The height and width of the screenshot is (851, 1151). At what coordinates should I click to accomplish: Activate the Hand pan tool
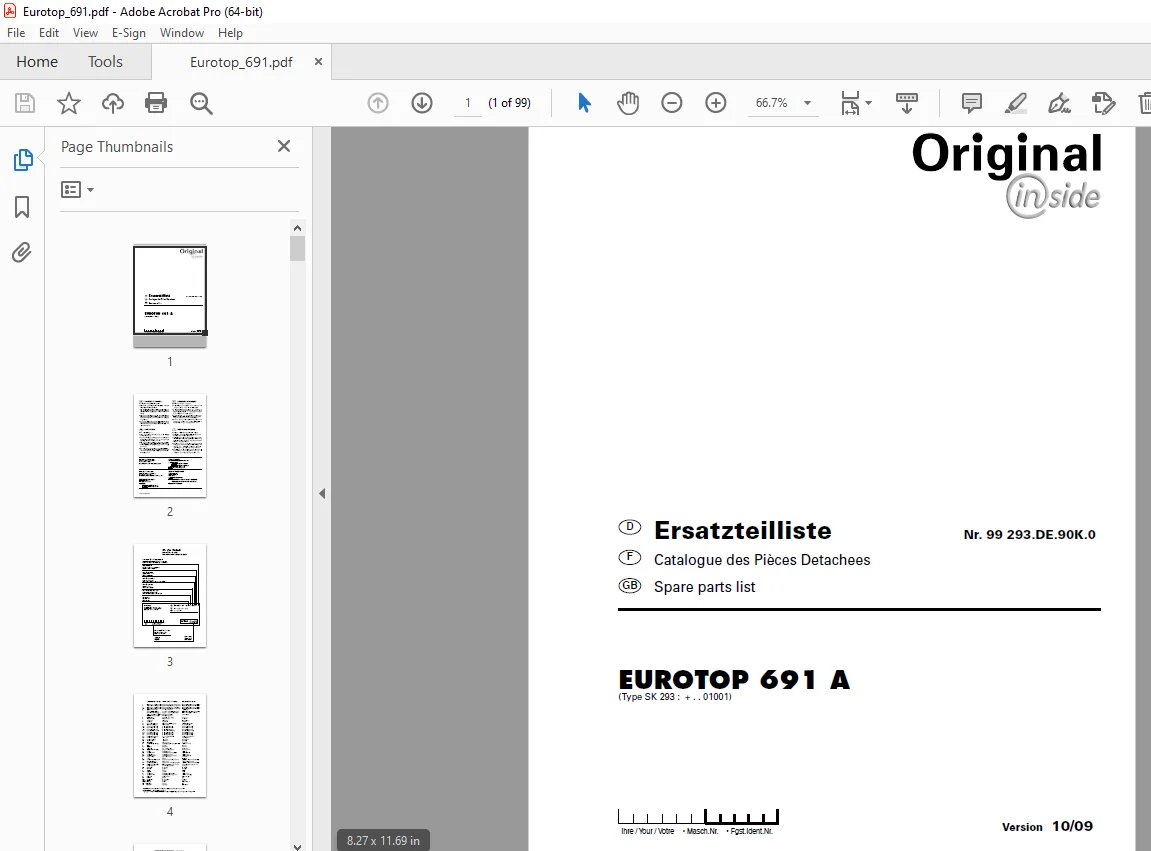coord(628,103)
